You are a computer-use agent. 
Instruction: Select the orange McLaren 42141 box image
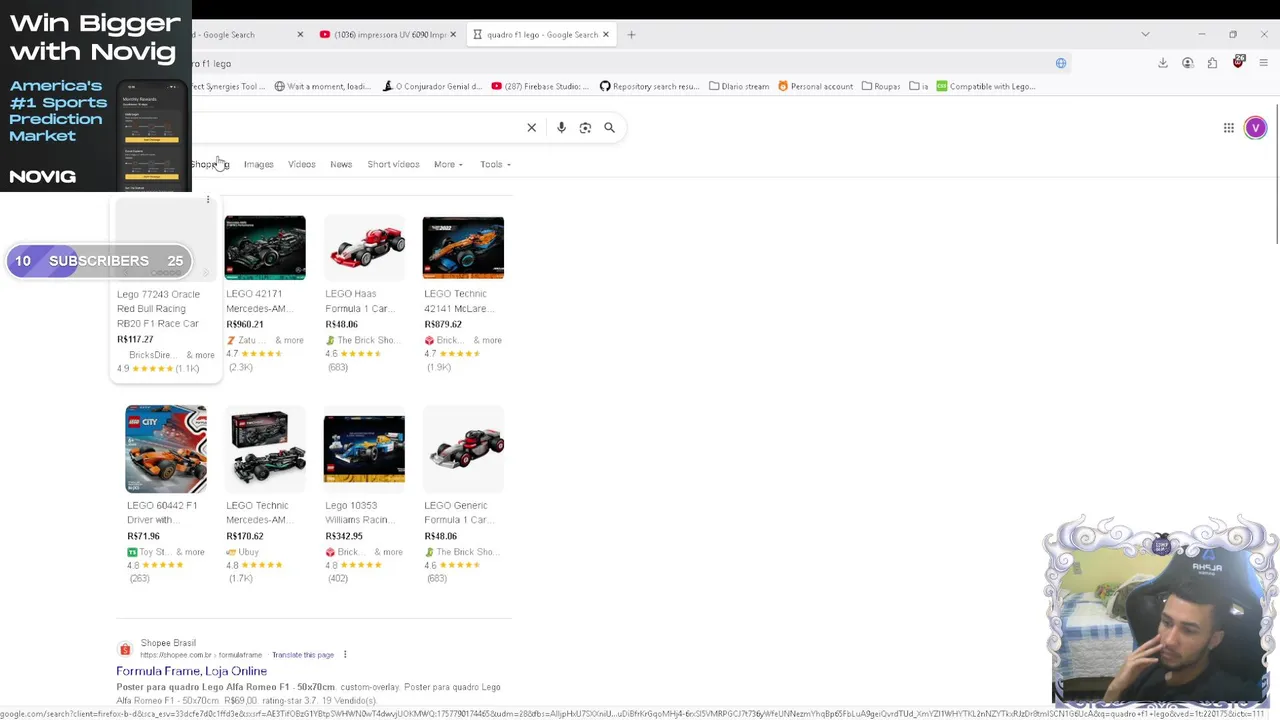click(463, 248)
